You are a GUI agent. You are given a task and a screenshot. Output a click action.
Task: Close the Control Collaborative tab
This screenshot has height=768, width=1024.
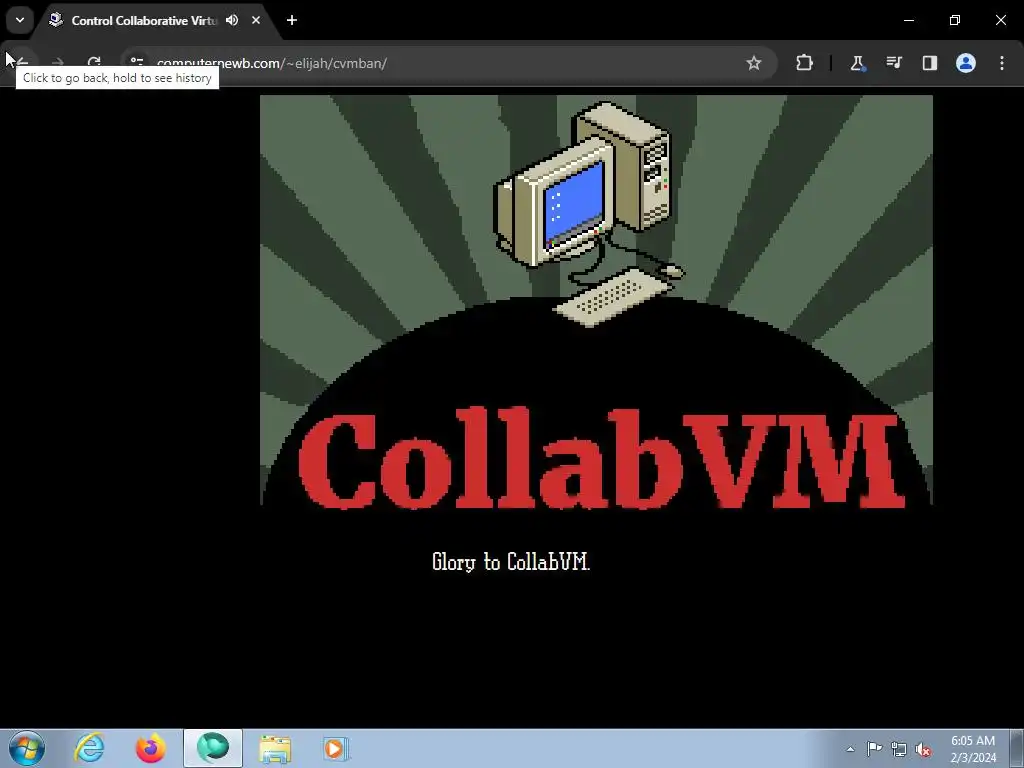256,20
